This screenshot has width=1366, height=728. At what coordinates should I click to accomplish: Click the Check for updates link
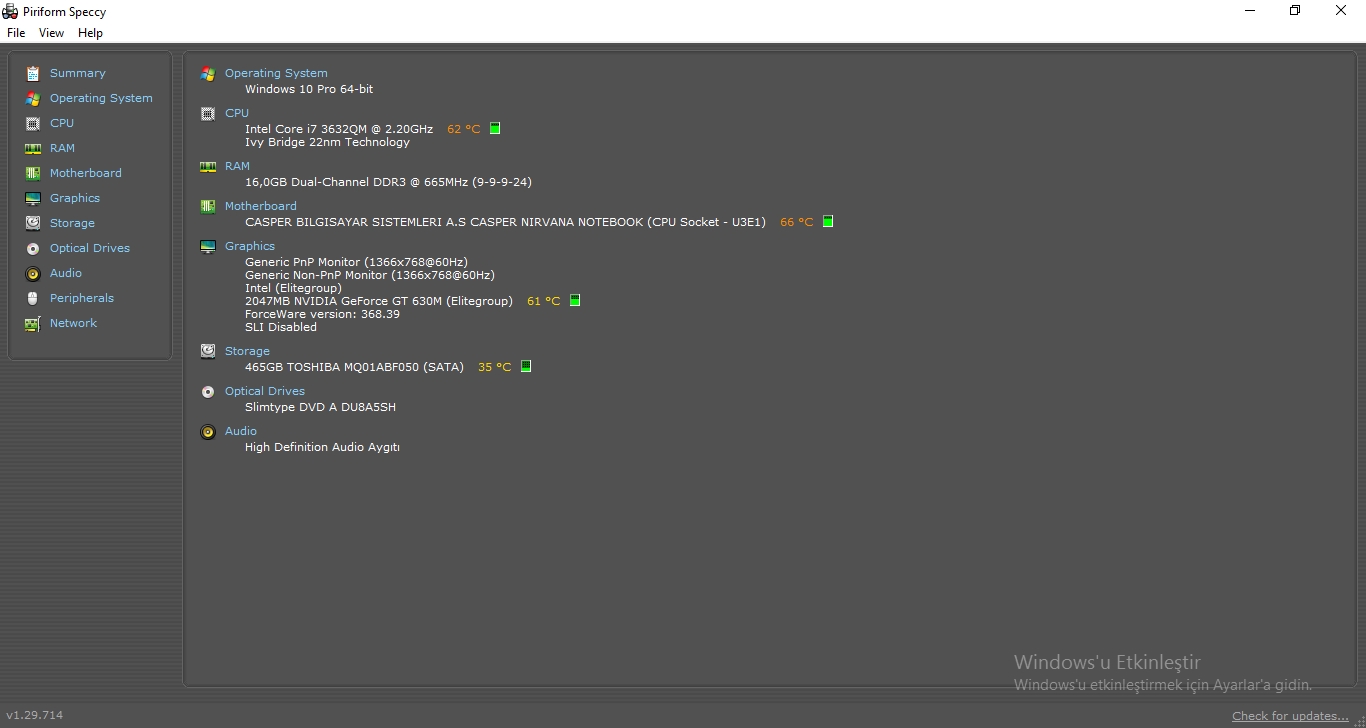(1290, 716)
